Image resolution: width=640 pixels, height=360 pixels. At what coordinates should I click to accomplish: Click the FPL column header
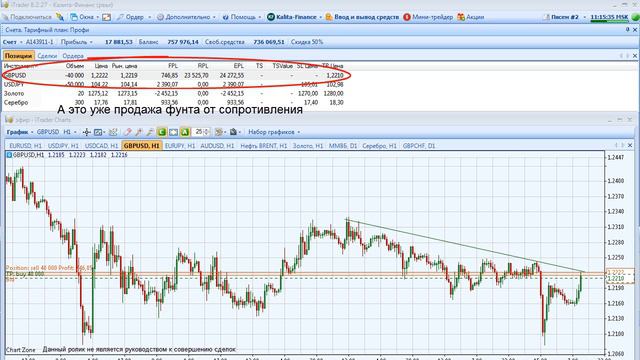(173, 66)
